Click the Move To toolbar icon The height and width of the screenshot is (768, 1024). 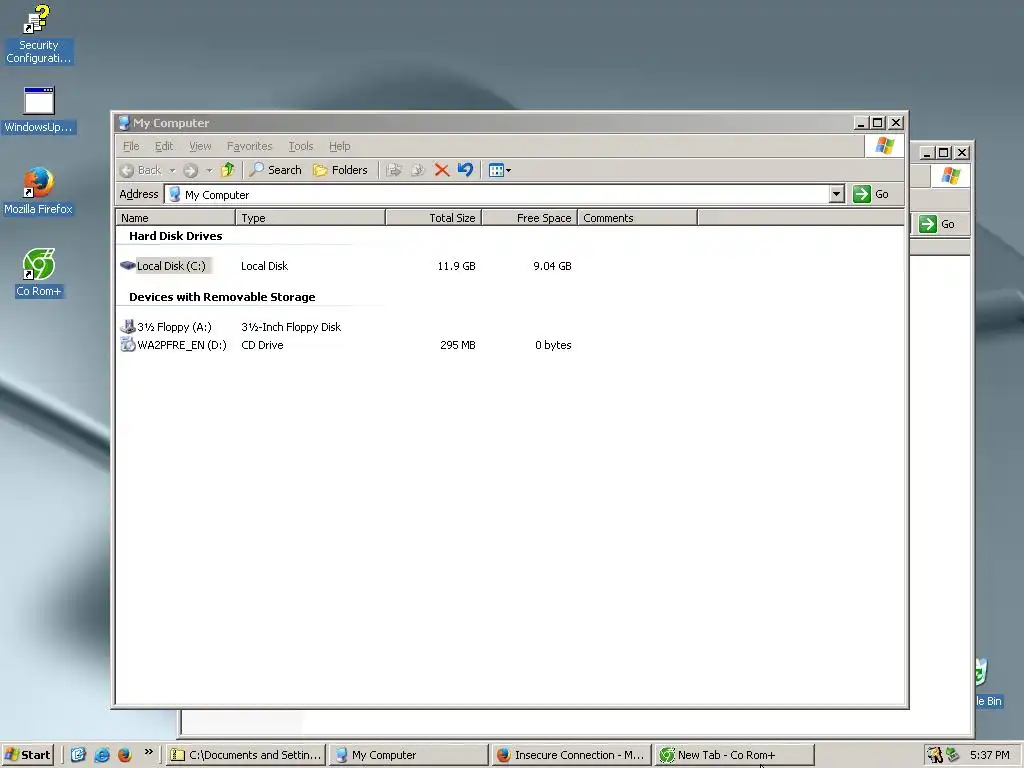394,170
